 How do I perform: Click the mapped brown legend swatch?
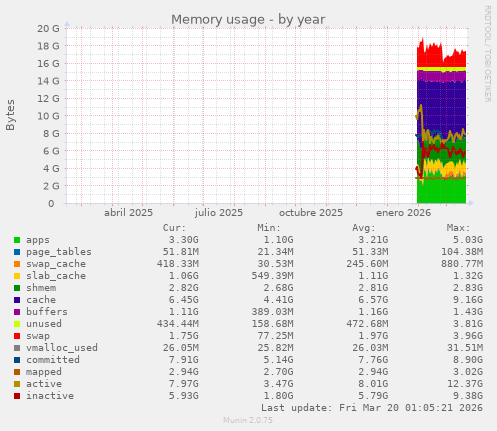tap(17, 372)
